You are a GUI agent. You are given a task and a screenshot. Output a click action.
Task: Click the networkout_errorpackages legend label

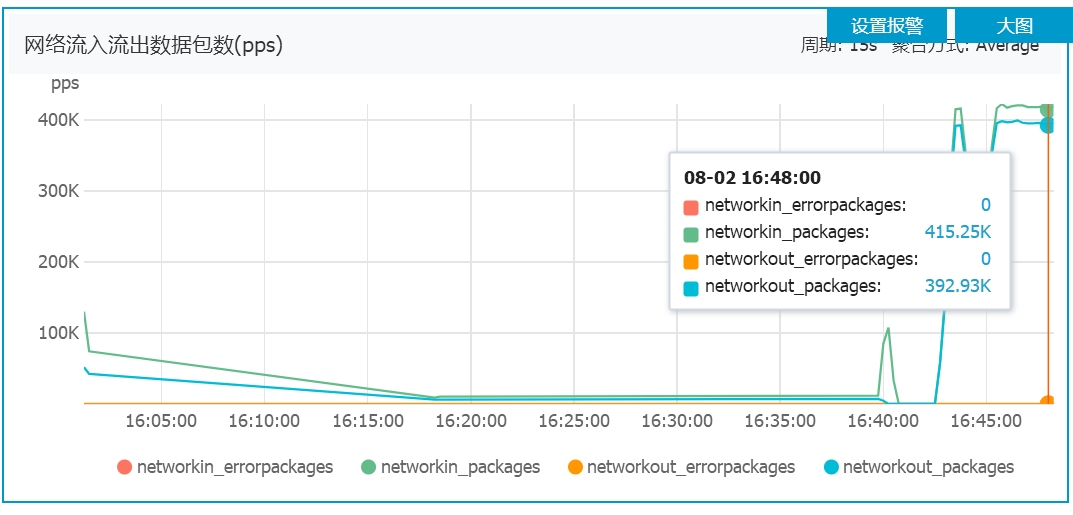click(691, 467)
